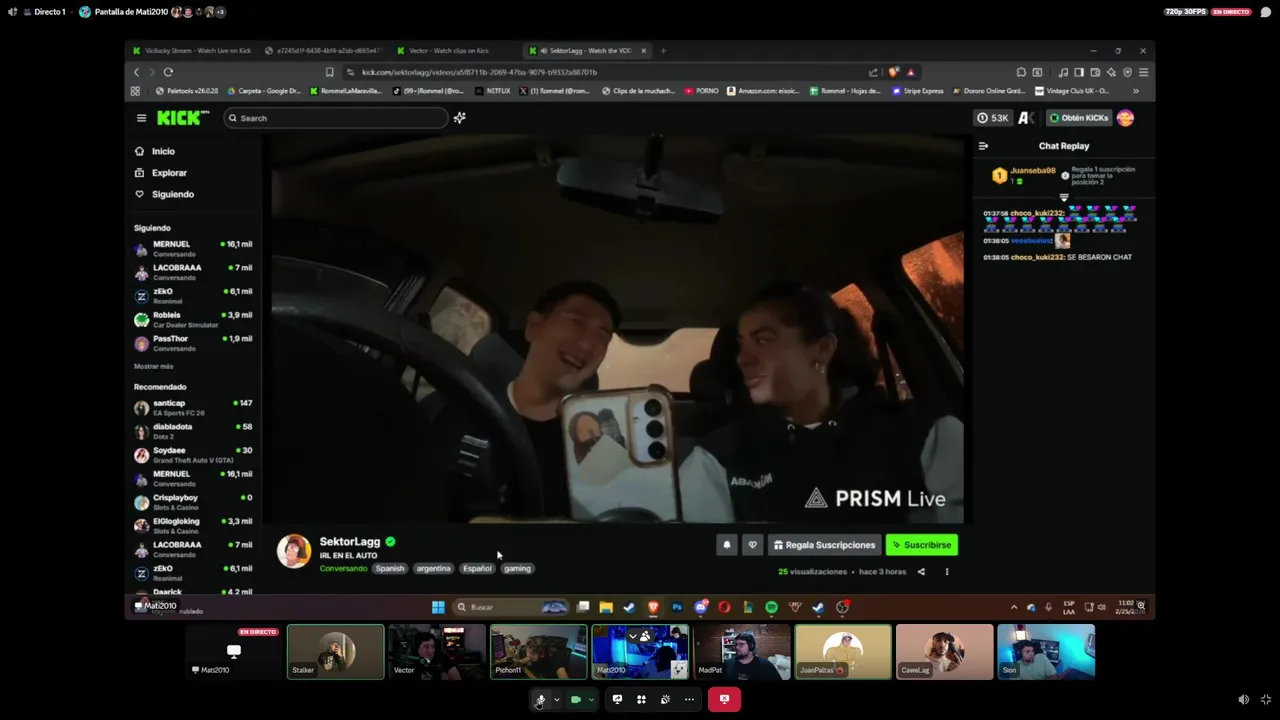Click the sparkle icon beside Search
This screenshot has width=1280, height=720.
tap(460, 118)
